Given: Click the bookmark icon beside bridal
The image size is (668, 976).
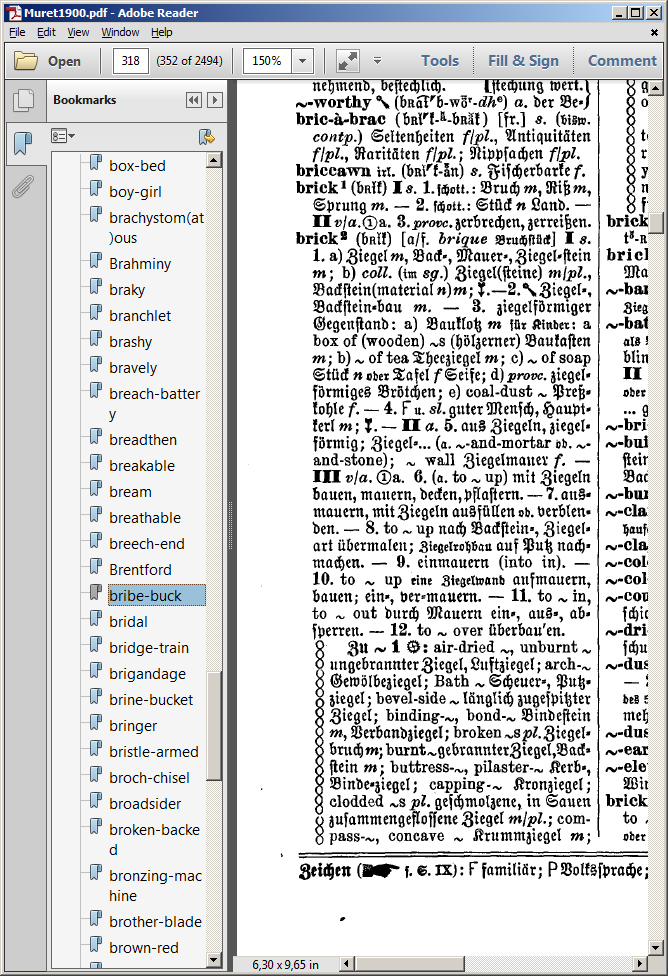Looking at the screenshot, I should pos(95,619).
